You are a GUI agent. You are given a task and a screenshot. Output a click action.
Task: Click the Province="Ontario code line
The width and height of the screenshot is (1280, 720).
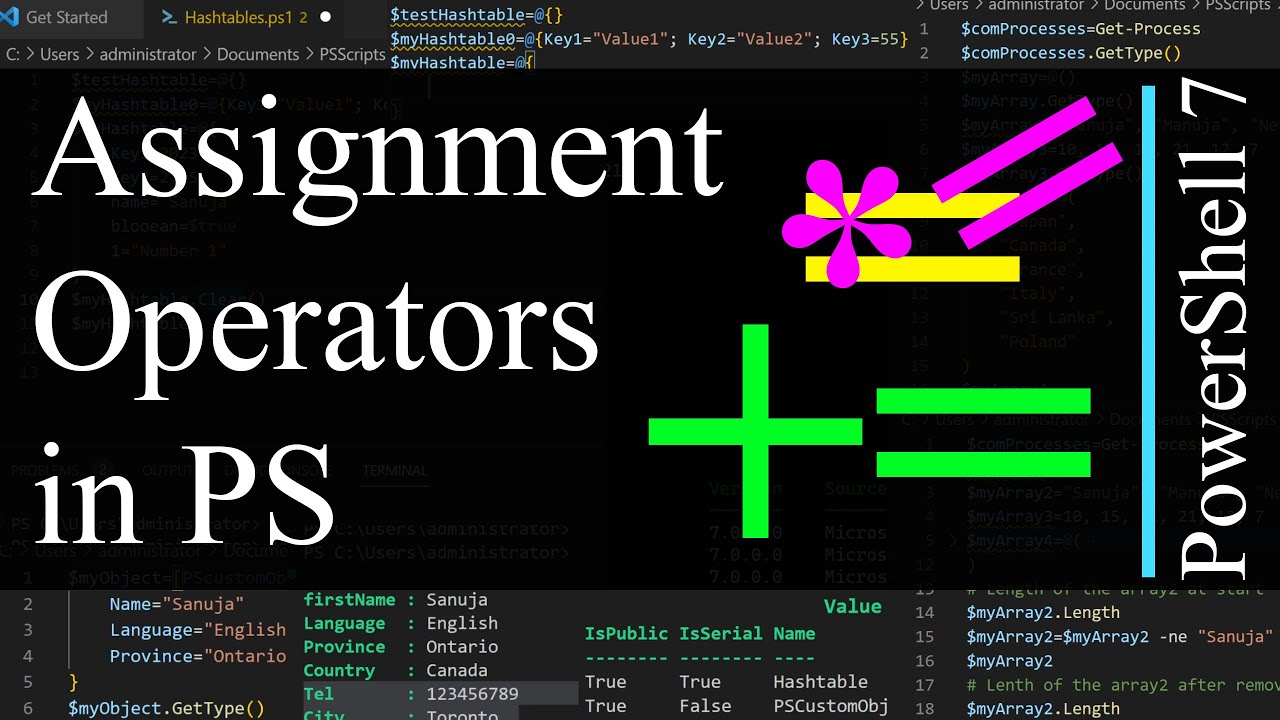click(x=198, y=656)
